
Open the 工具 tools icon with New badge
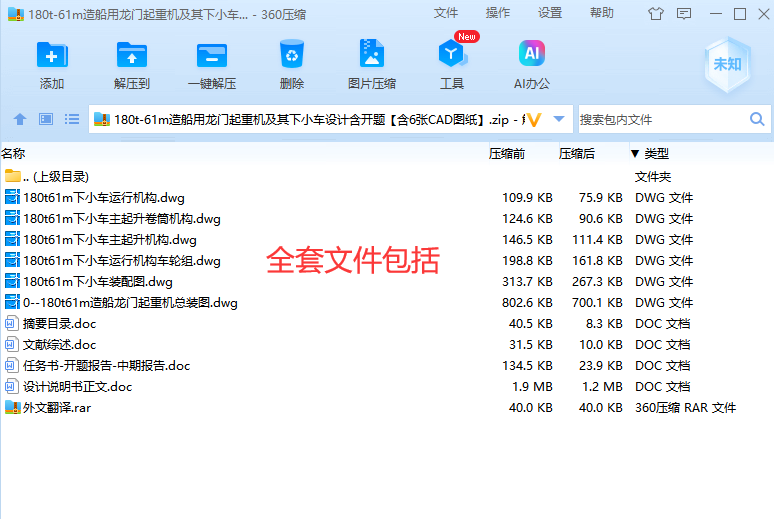pyautogui.click(x=452, y=53)
